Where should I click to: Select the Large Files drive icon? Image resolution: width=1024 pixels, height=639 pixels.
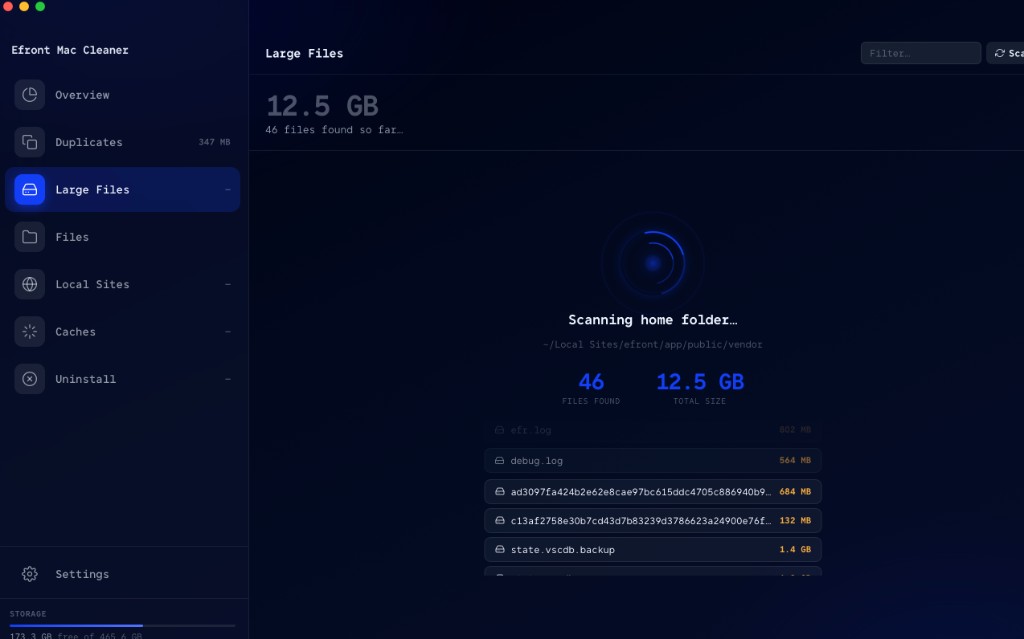[29, 189]
